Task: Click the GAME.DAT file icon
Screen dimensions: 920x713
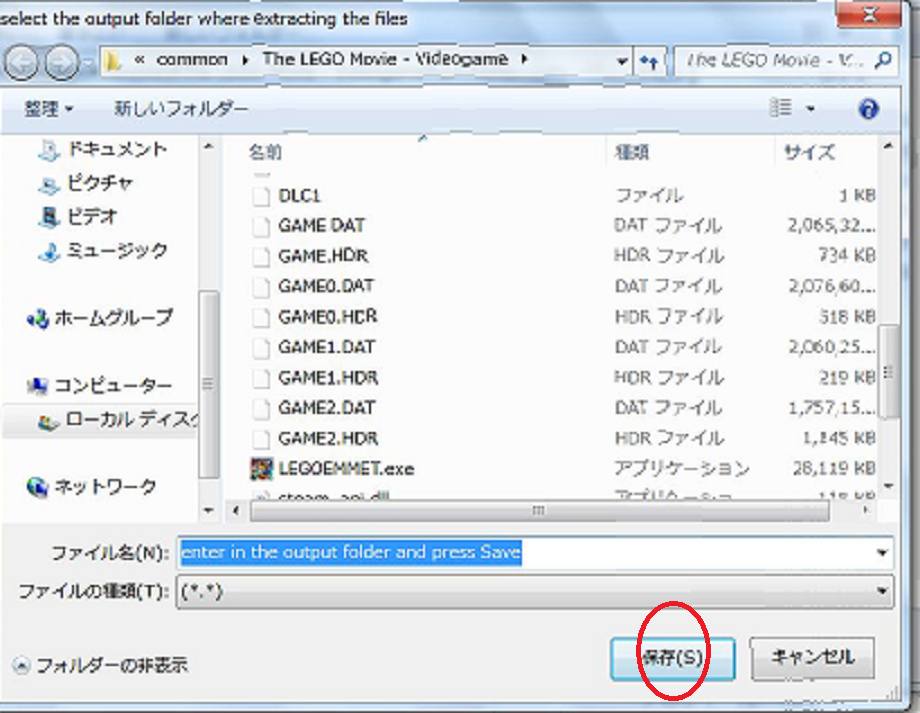Action: (261, 226)
